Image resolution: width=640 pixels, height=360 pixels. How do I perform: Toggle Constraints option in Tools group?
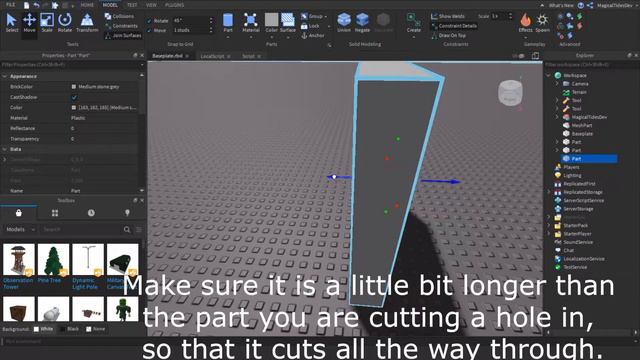(121, 26)
